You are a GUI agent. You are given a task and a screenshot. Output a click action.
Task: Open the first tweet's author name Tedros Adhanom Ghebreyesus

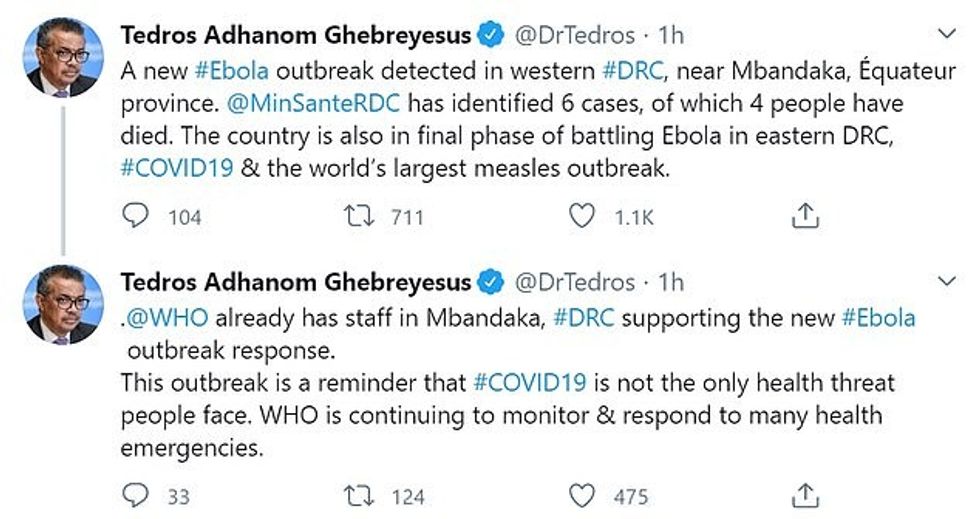coord(295,35)
